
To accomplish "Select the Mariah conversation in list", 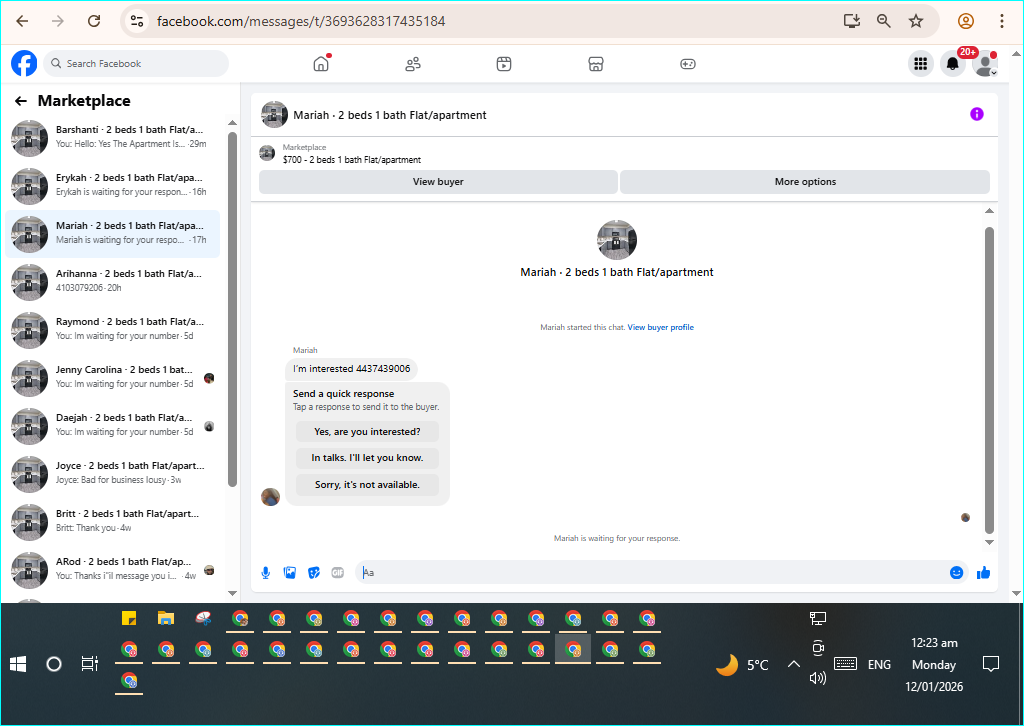I will click(112, 234).
